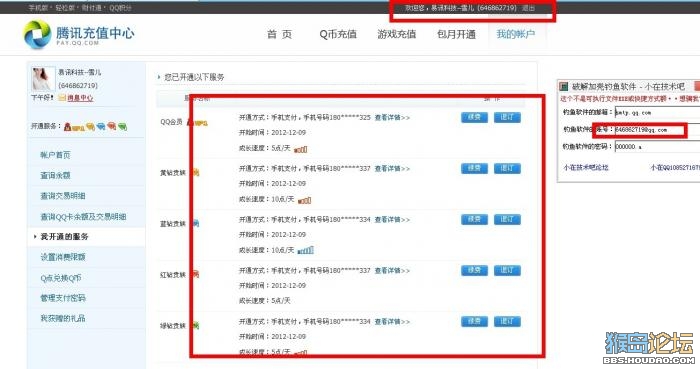
Task: Click the growth level bars for 黄钻贵族
Action: (x=304, y=200)
